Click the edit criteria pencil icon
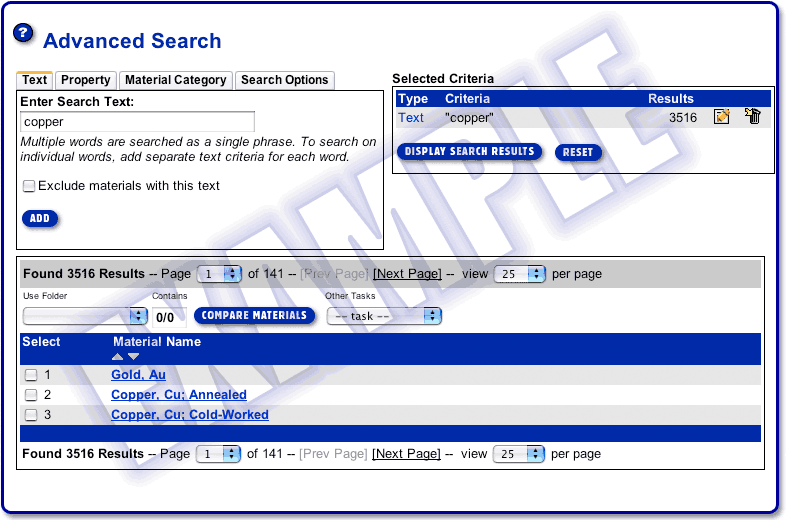The height and width of the screenshot is (520, 791). click(x=722, y=117)
